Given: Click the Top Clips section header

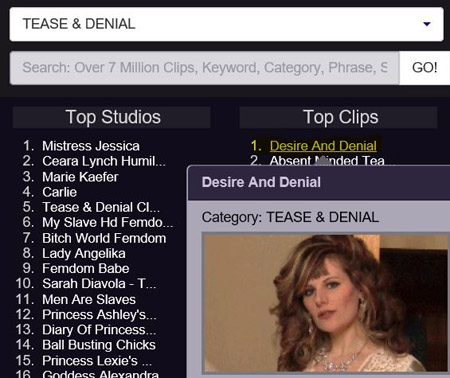Looking at the screenshot, I should (338, 117).
